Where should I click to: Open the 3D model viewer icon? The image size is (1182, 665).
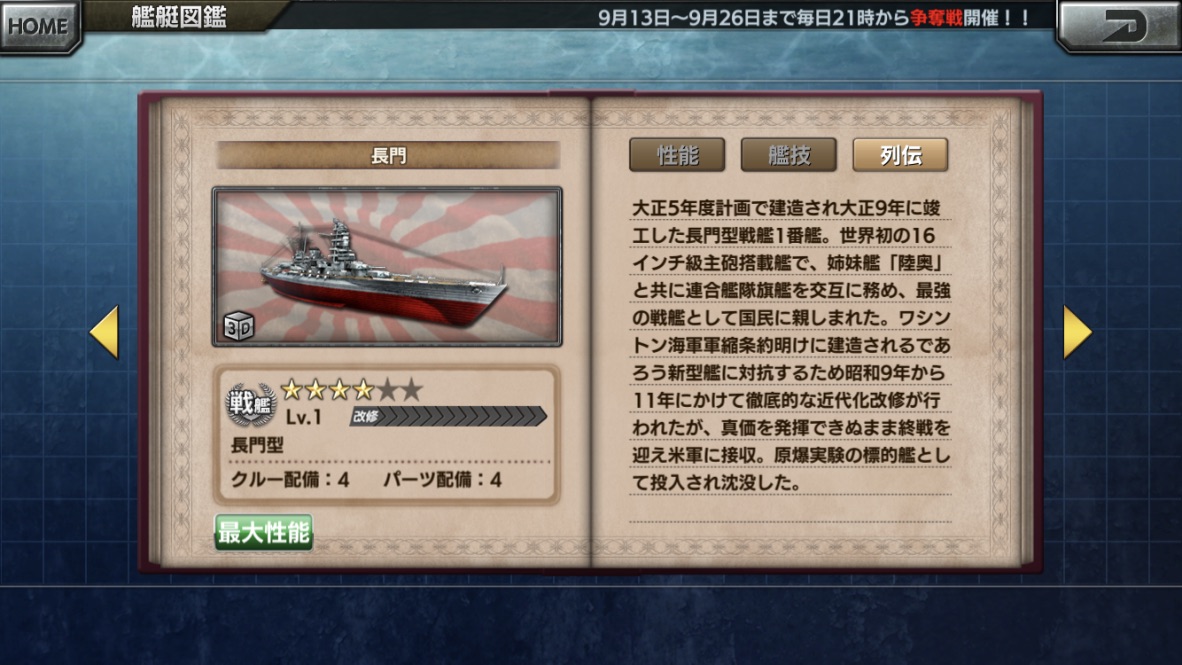(x=239, y=326)
